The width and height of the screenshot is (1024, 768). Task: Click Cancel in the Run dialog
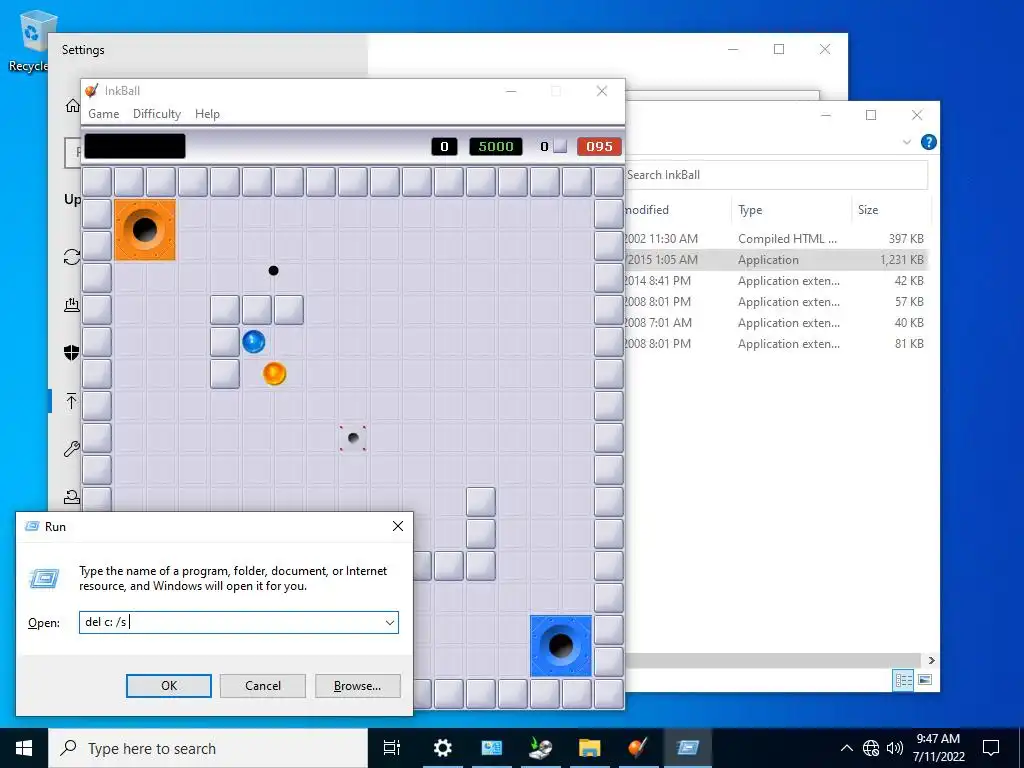pos(263,686)
